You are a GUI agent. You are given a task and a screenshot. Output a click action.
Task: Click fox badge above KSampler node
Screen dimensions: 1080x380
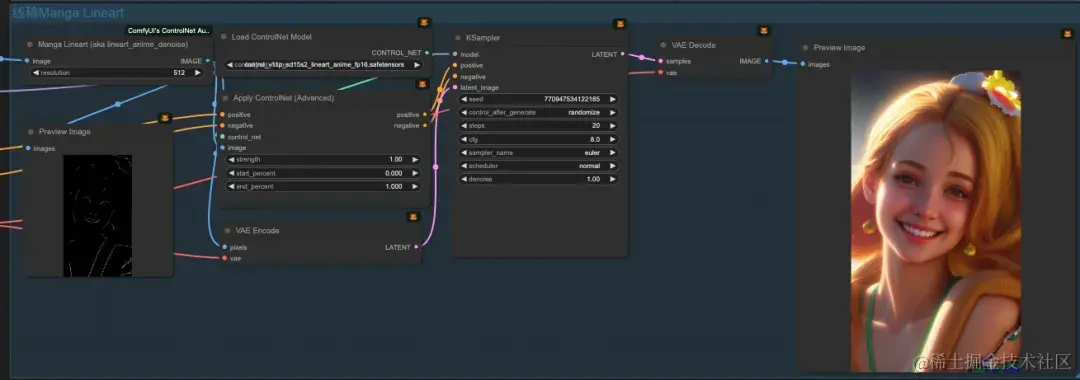pyautogui.click(x=619, y=24)
